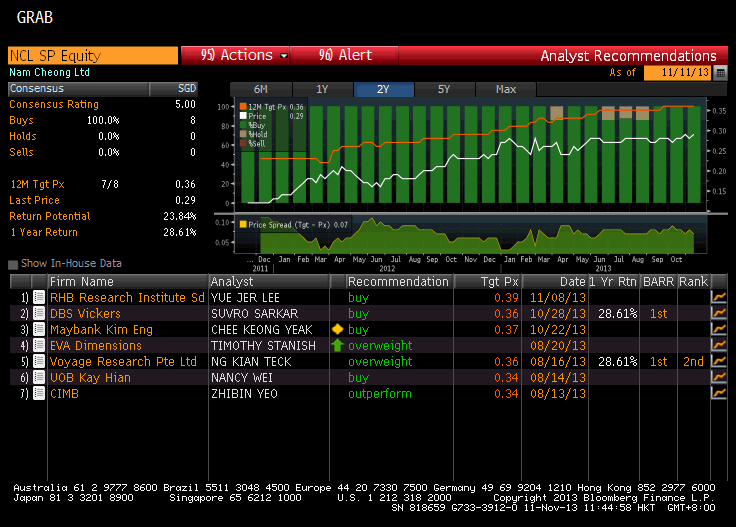Select firm Maybank Kim Eng

(x=101, y=329)
